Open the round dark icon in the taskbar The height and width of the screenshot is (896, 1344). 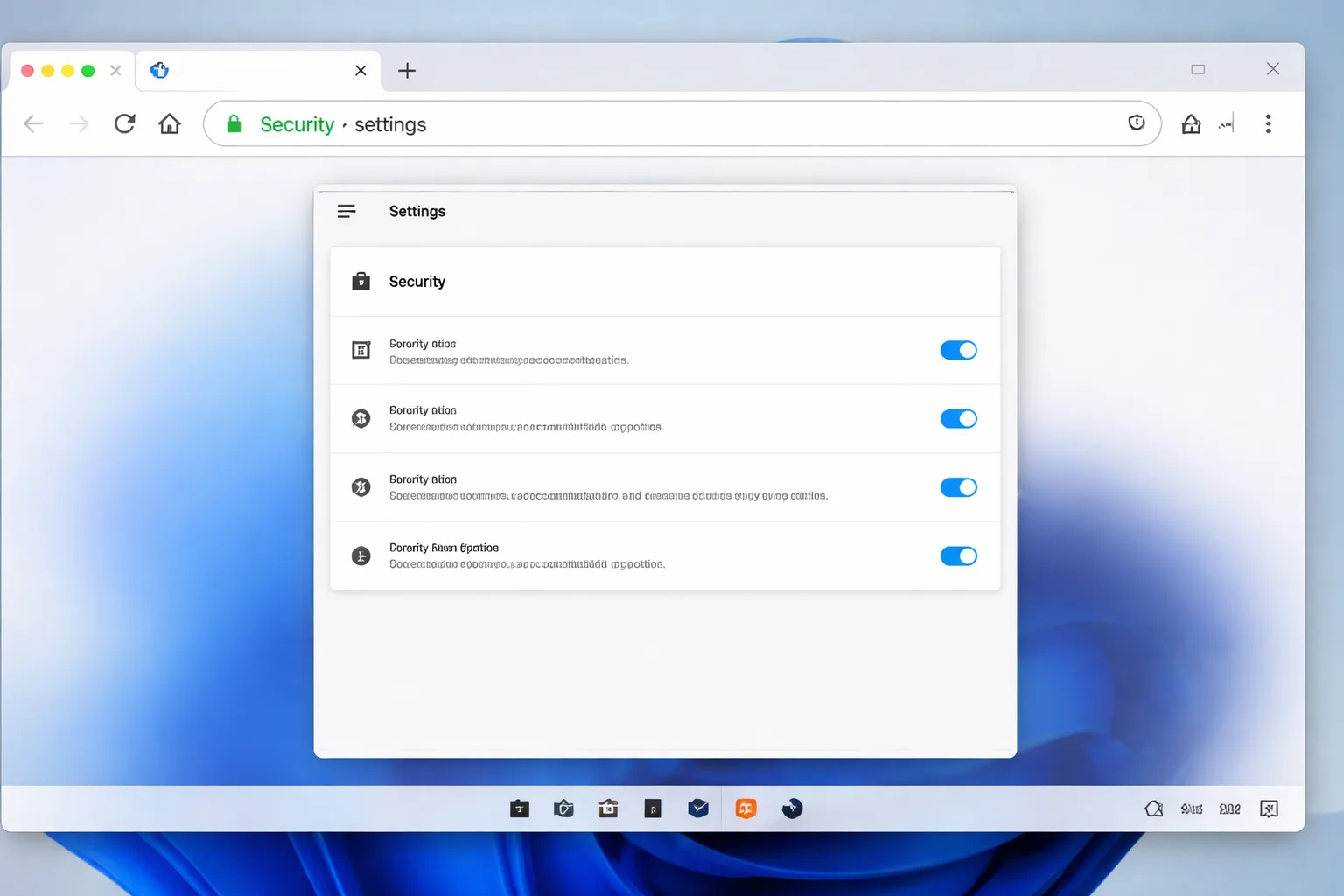point(792,808)
